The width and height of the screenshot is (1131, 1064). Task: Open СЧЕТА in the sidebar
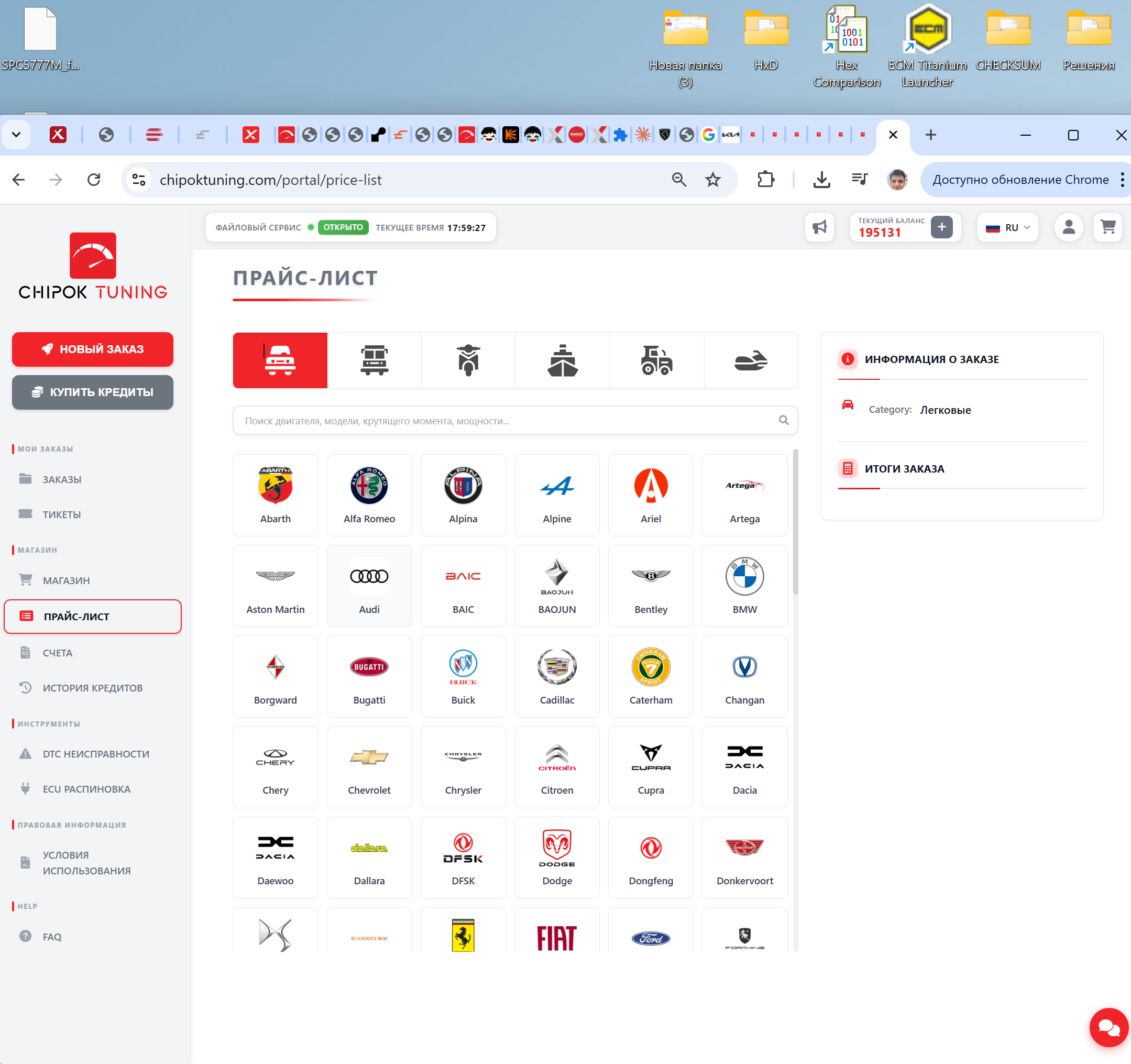[57, 653]
